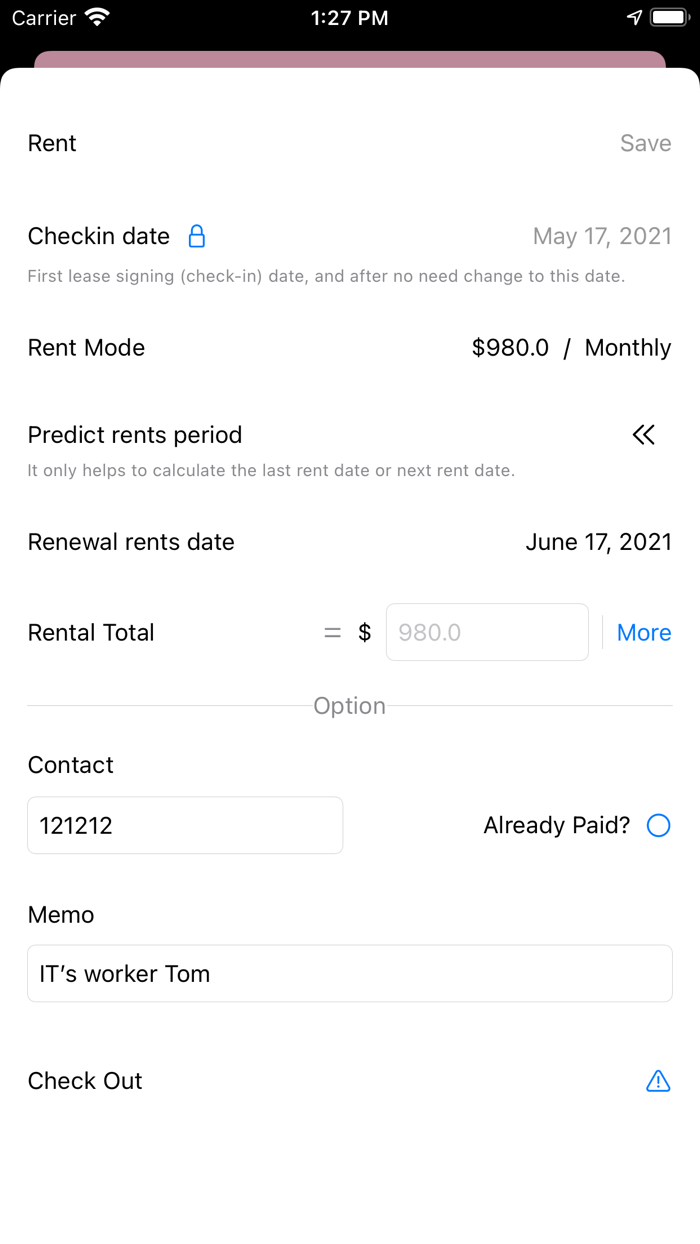
Task: Open More options next to Rental Total
Action: pyautogui.click(x=644, y=632)
